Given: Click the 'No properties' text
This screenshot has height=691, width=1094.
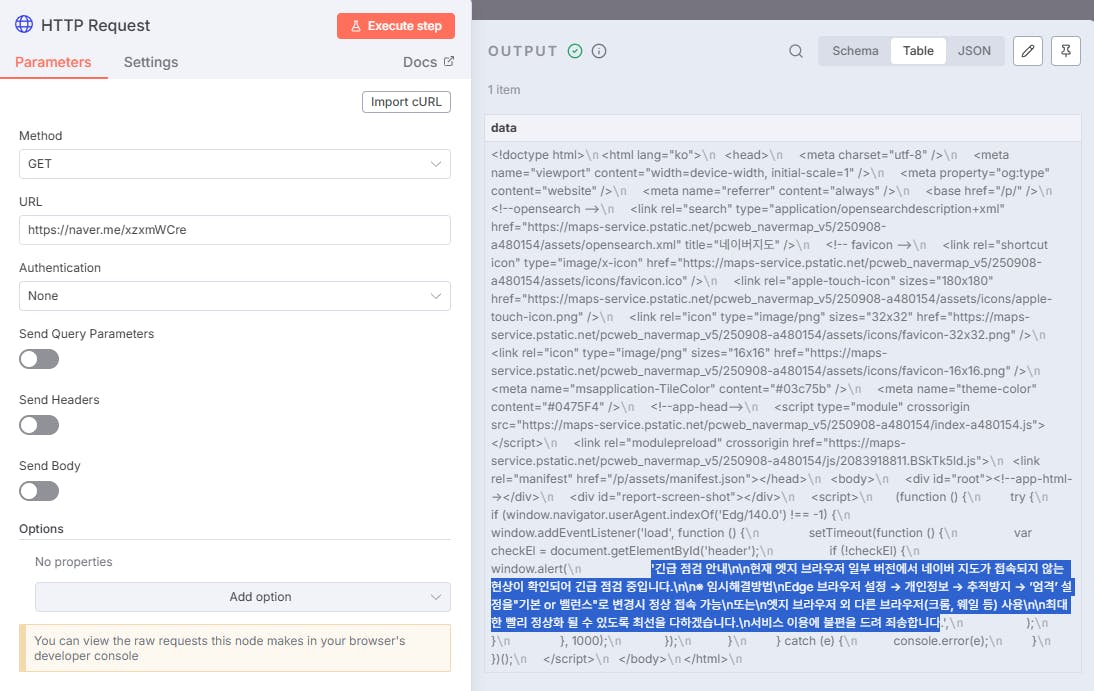Looking at the screenshot, I should click(x=73, y=562).
